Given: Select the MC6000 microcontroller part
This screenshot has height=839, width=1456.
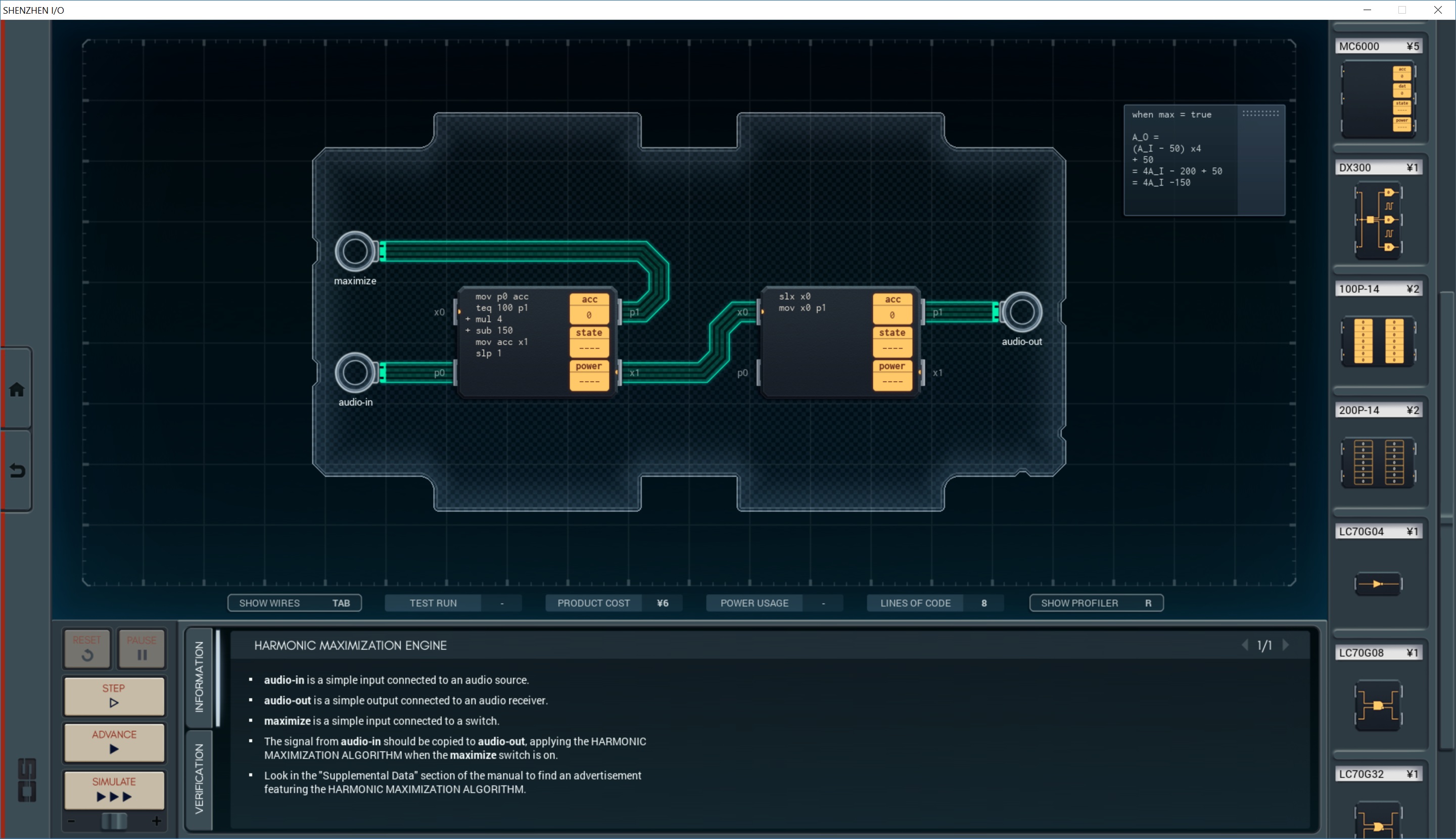Looking at the screenshot, I should coord(1378,99).
